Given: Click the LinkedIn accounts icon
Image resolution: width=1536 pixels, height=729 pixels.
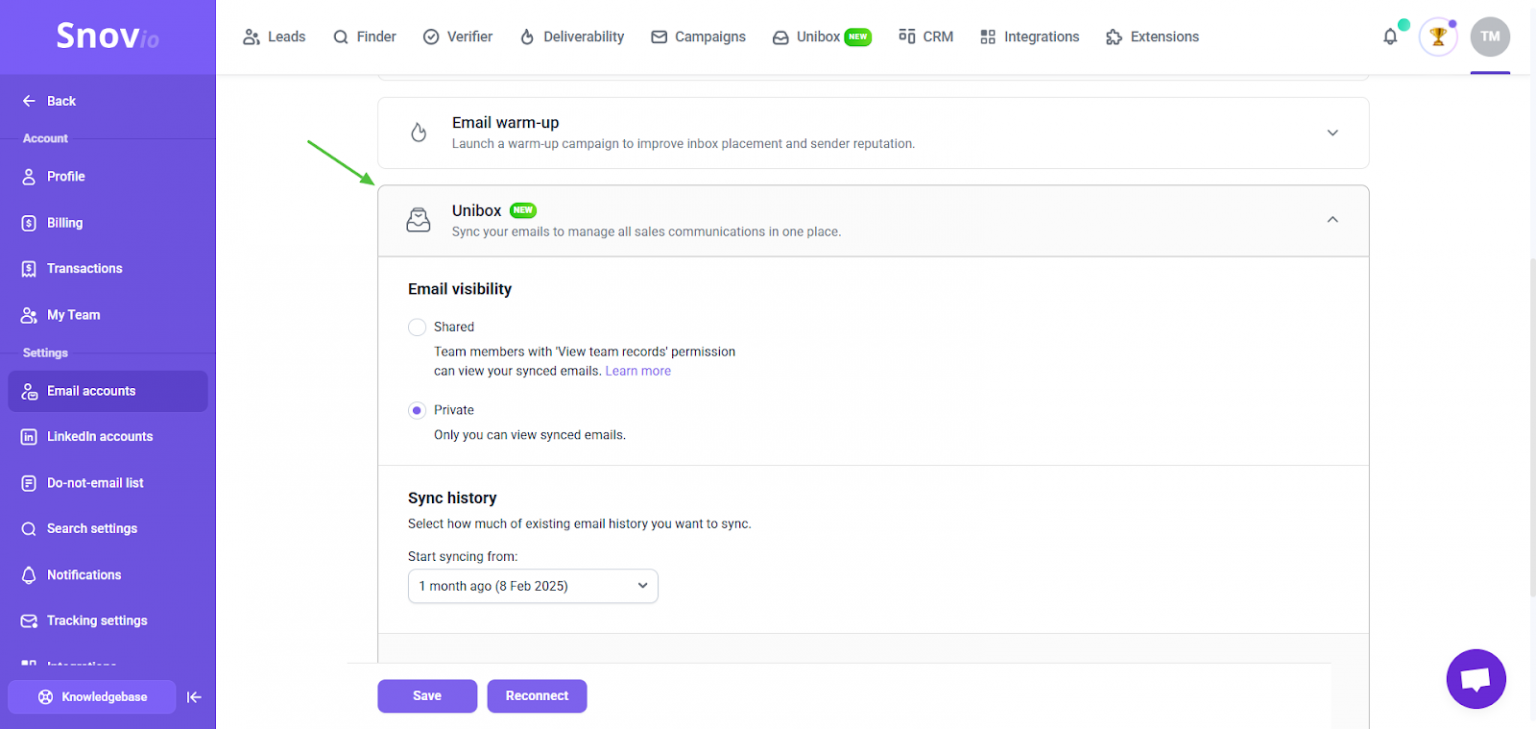Looking at the screenshot, I should [x=29, y=437].
